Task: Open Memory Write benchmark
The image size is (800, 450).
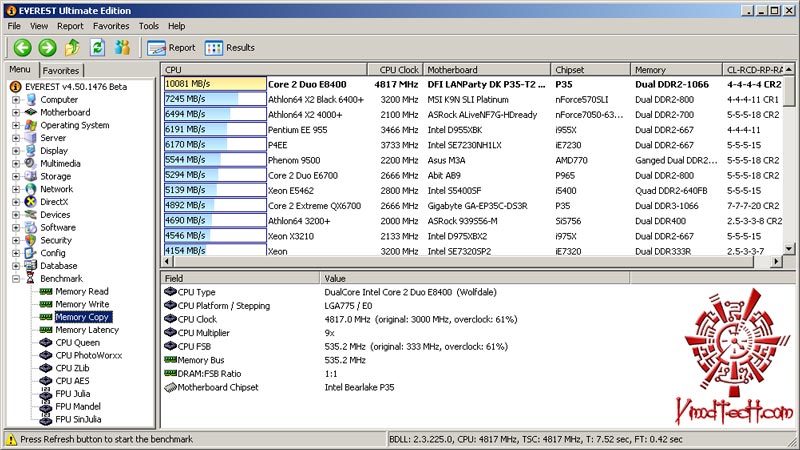Action: click(x=82, y=304)
